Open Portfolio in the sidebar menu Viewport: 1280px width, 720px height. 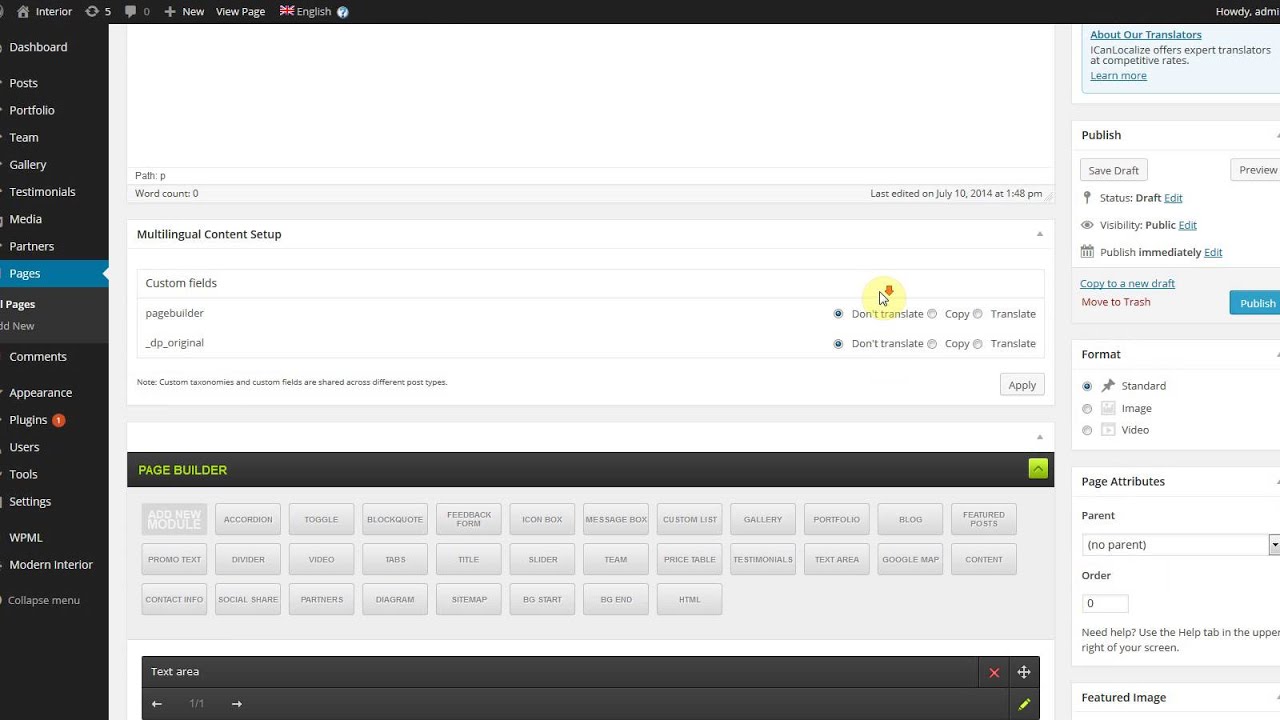click(x=32, y=110)
